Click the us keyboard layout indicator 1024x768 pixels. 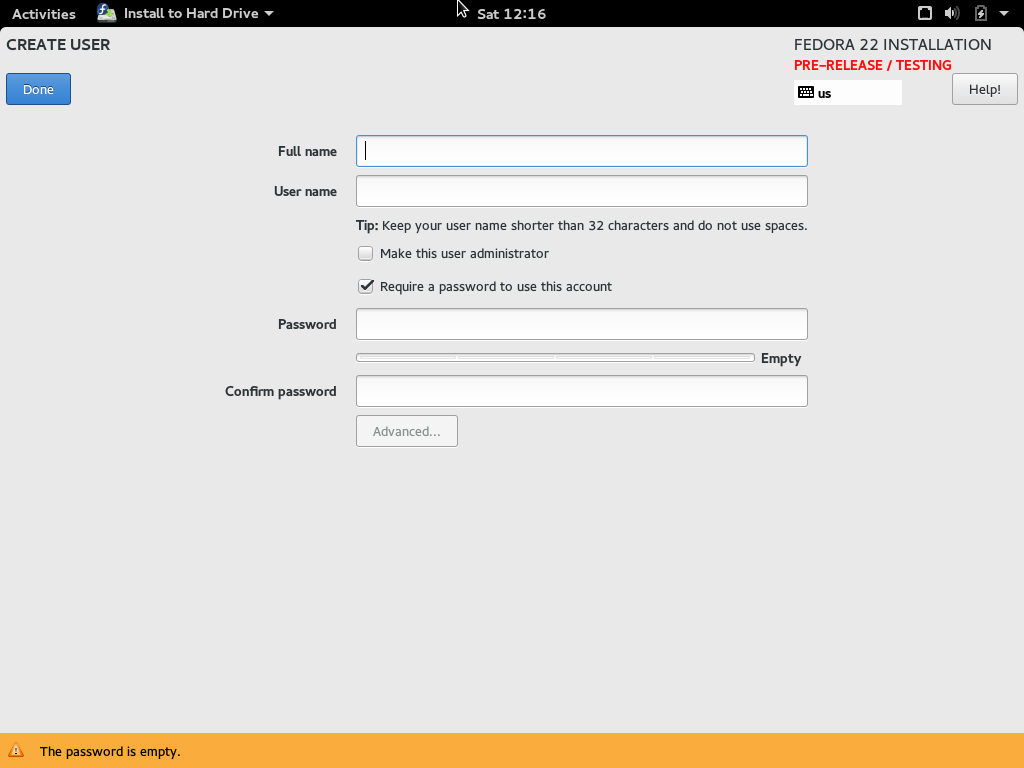(848, 93)
